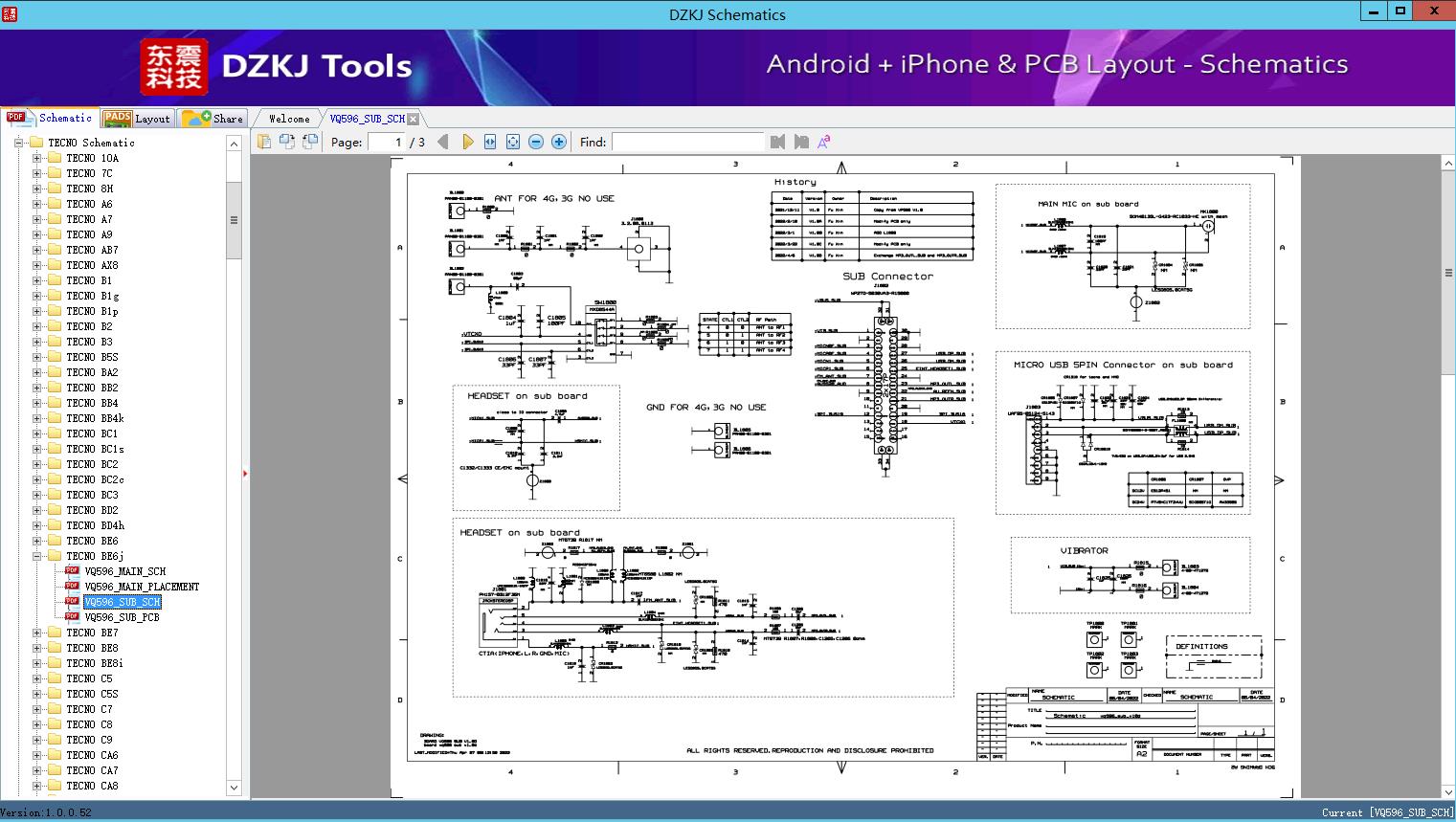Select the TECNO BB4k folder
This screenshot has width=1456, height=822.
tap(96, 418)
